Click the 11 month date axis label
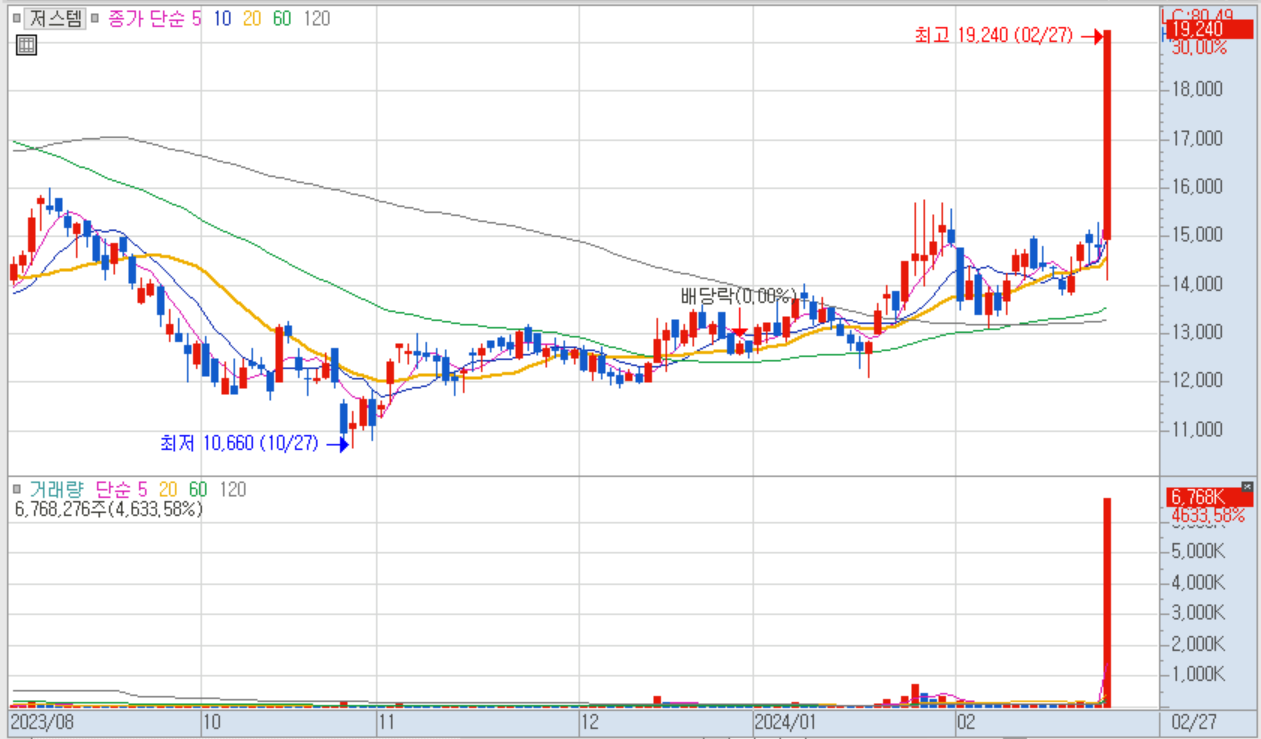1261x739 pixels. coord(388,722)
